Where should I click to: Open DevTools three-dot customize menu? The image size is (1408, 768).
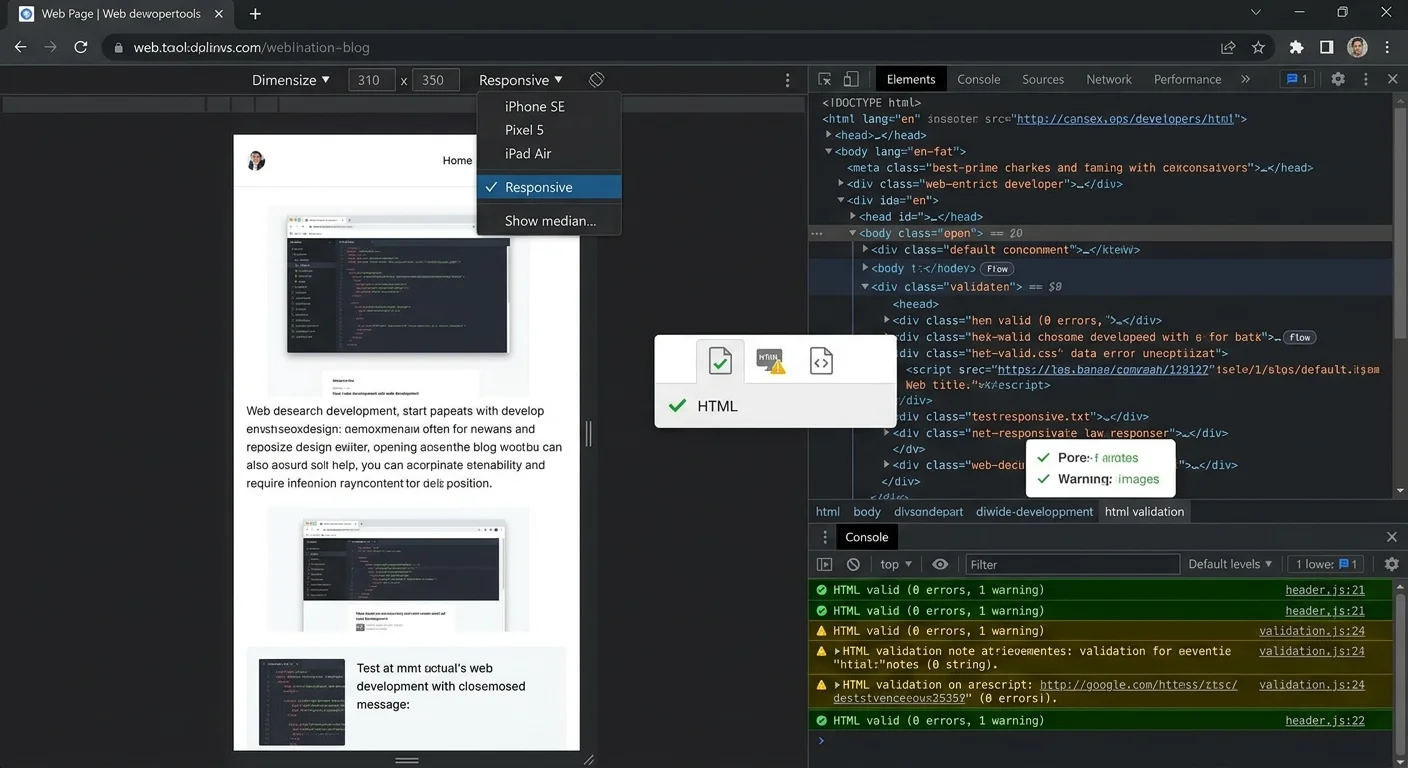(1366, 79)
